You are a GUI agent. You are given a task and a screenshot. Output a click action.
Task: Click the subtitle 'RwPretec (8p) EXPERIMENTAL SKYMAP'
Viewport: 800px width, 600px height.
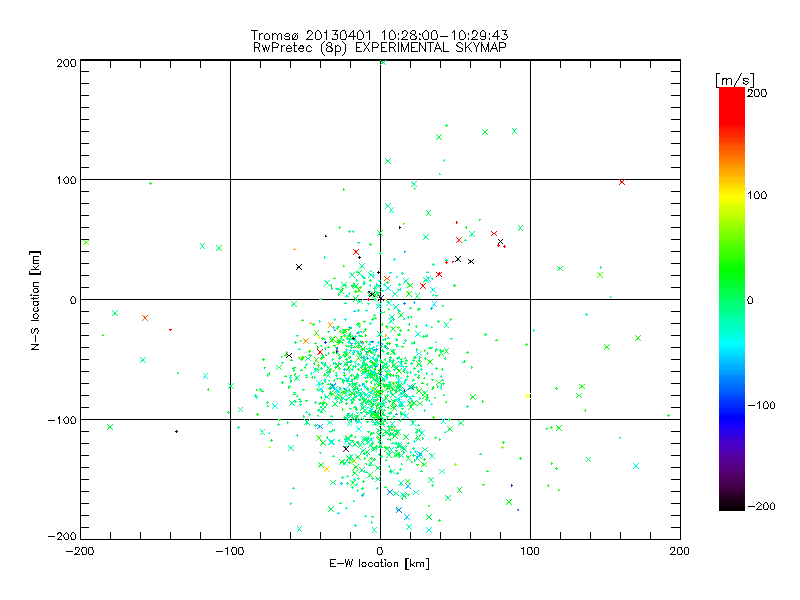[x=380, y=48]
